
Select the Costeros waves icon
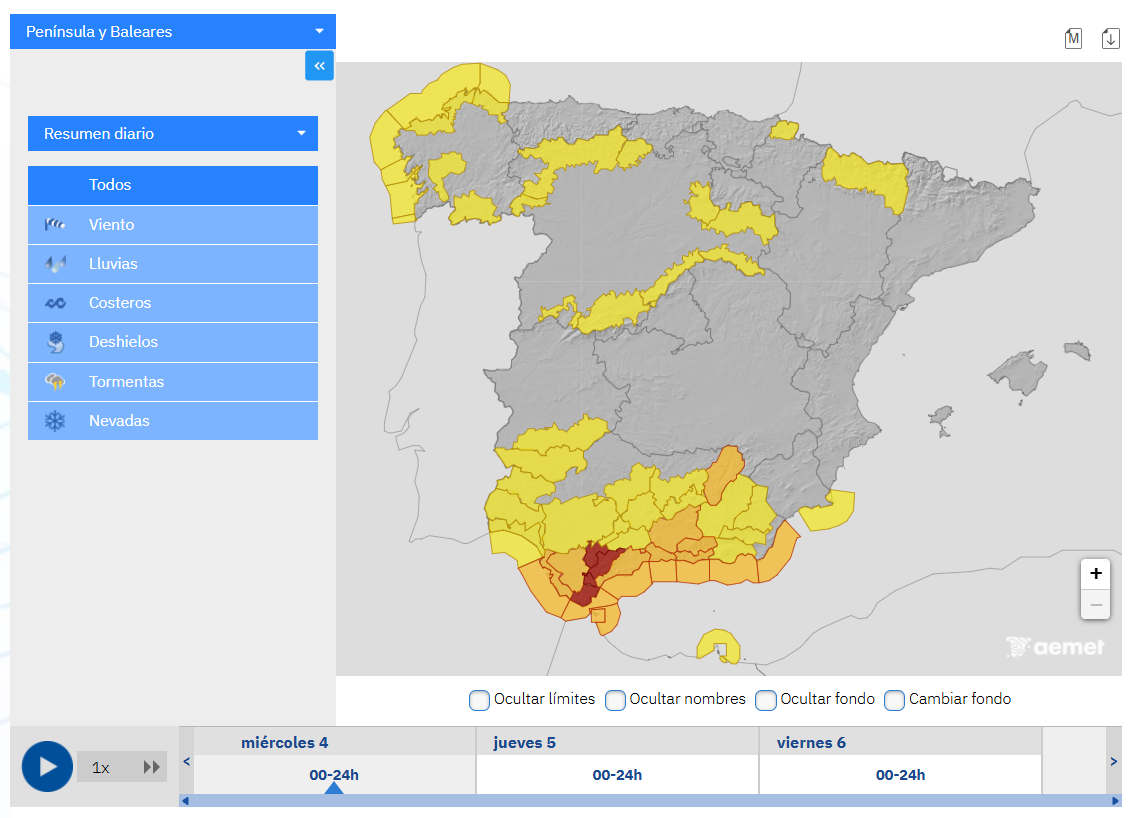click(55, 303)
